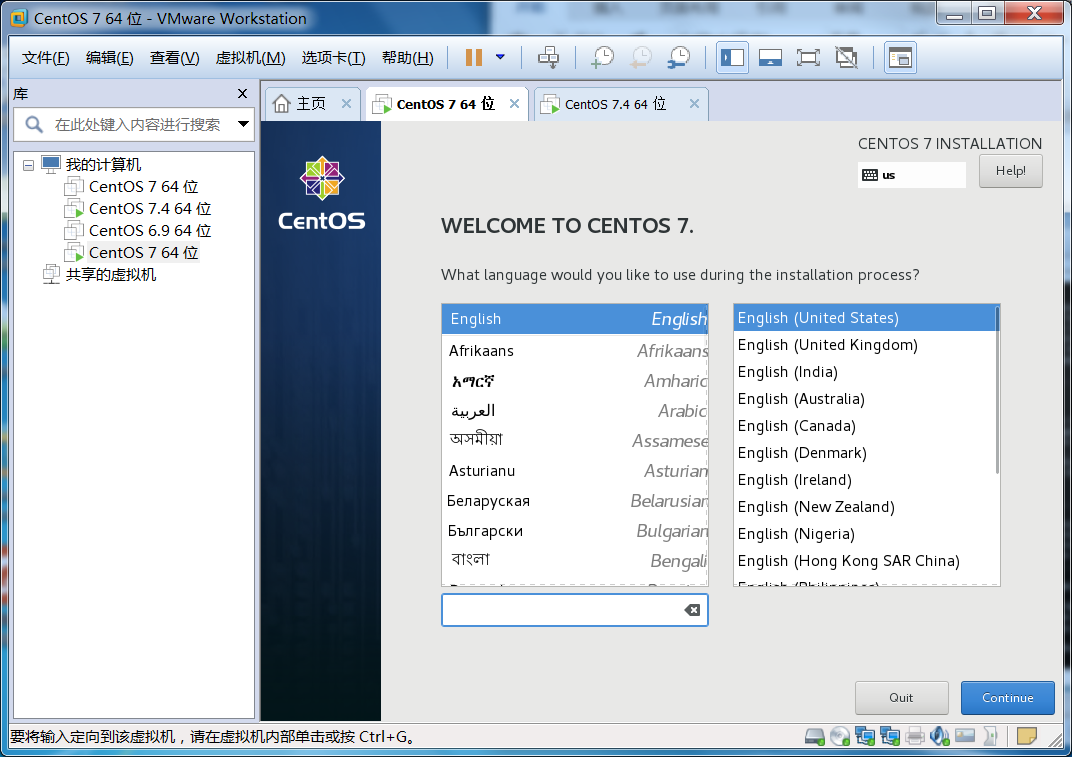Viewport: 1072px width, 757px height.
Task: Select Assamese in the language list
Action: tap(574, 441)
